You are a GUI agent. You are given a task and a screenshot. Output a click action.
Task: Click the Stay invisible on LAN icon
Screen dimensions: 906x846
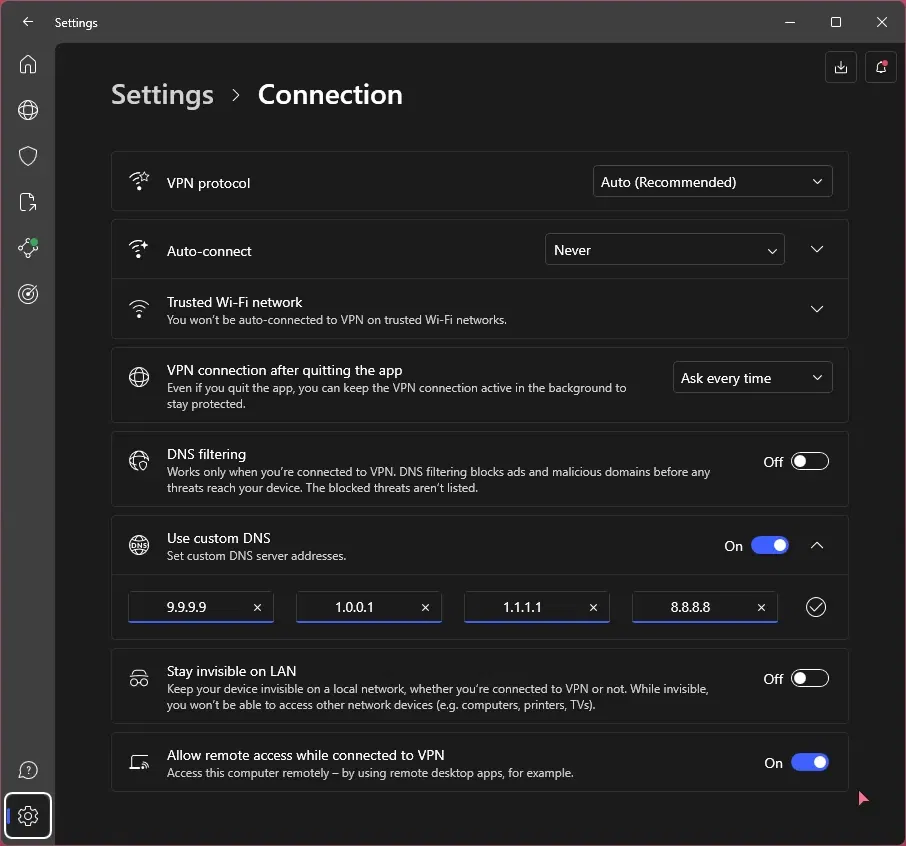tap(139, 678)
